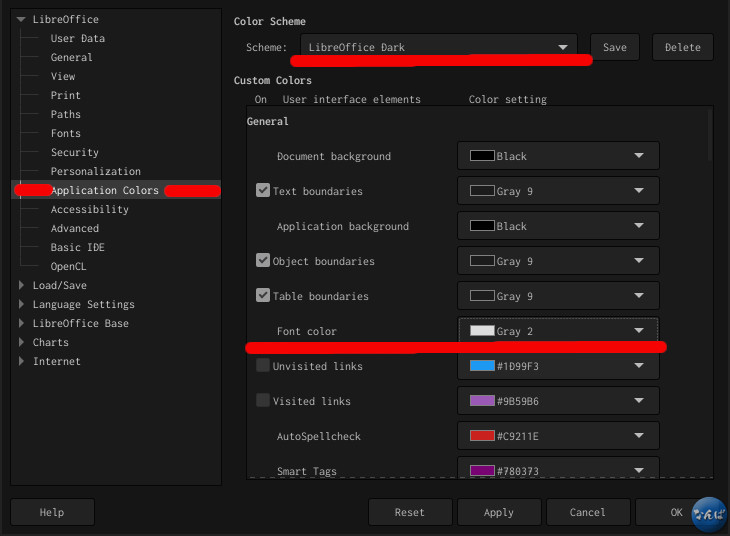The height and width of the screenshot is (536, 730).
Task: Expand the LibreOffice Base section
Action: tap(21, 323)
